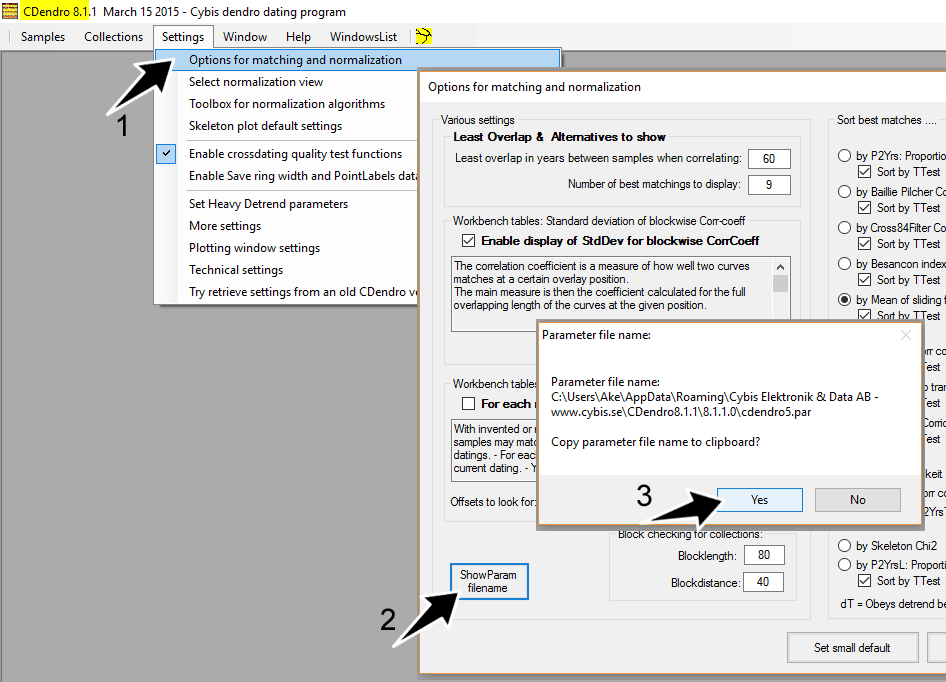Open the Collections menu
Image resolution: width=946 pixels, height=682 pixels.
(x=113, y=37)
